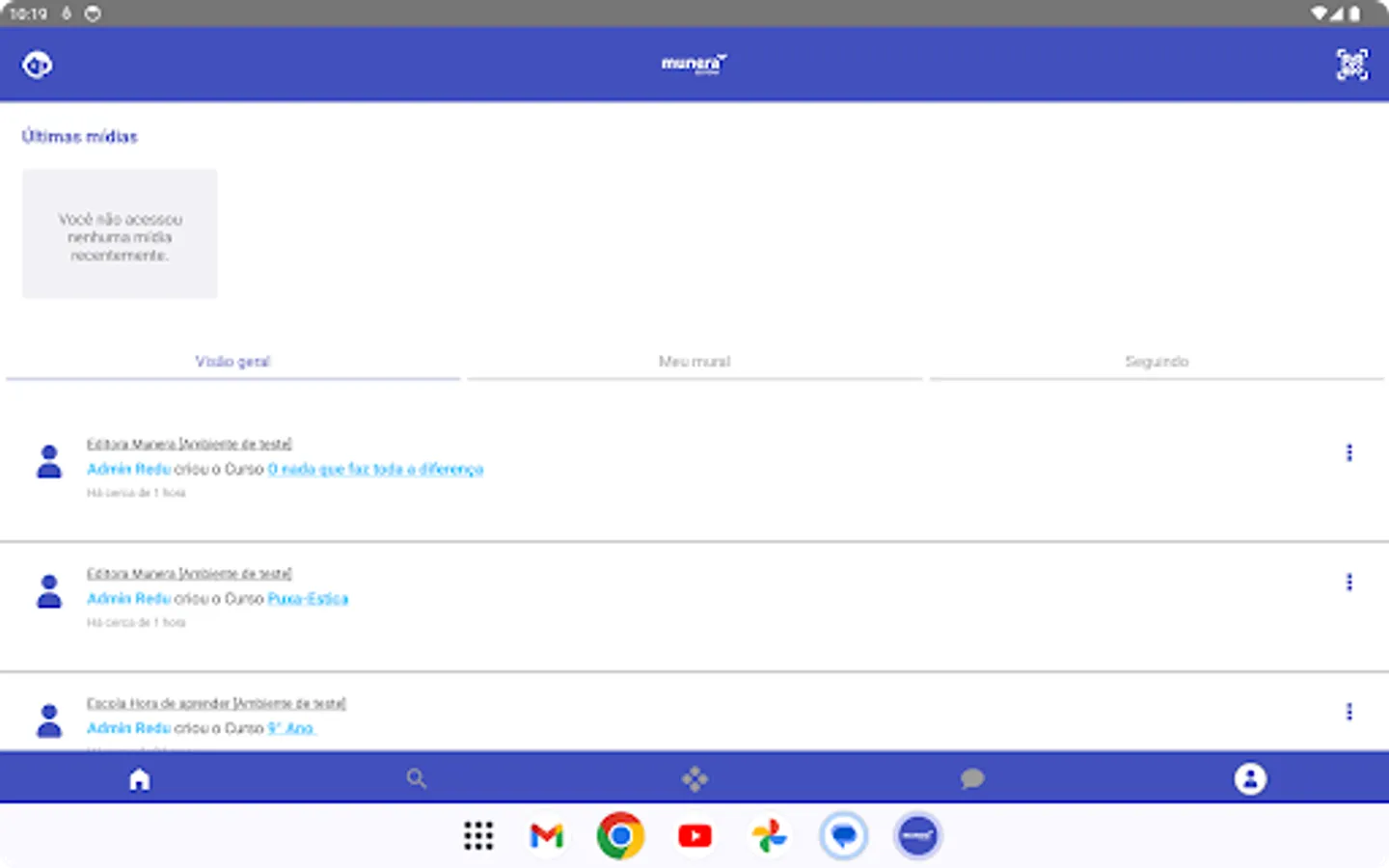Open the overflow menu on the 9° Ano post
The width and height of the screenshot is (1389, 868).
1348,712
